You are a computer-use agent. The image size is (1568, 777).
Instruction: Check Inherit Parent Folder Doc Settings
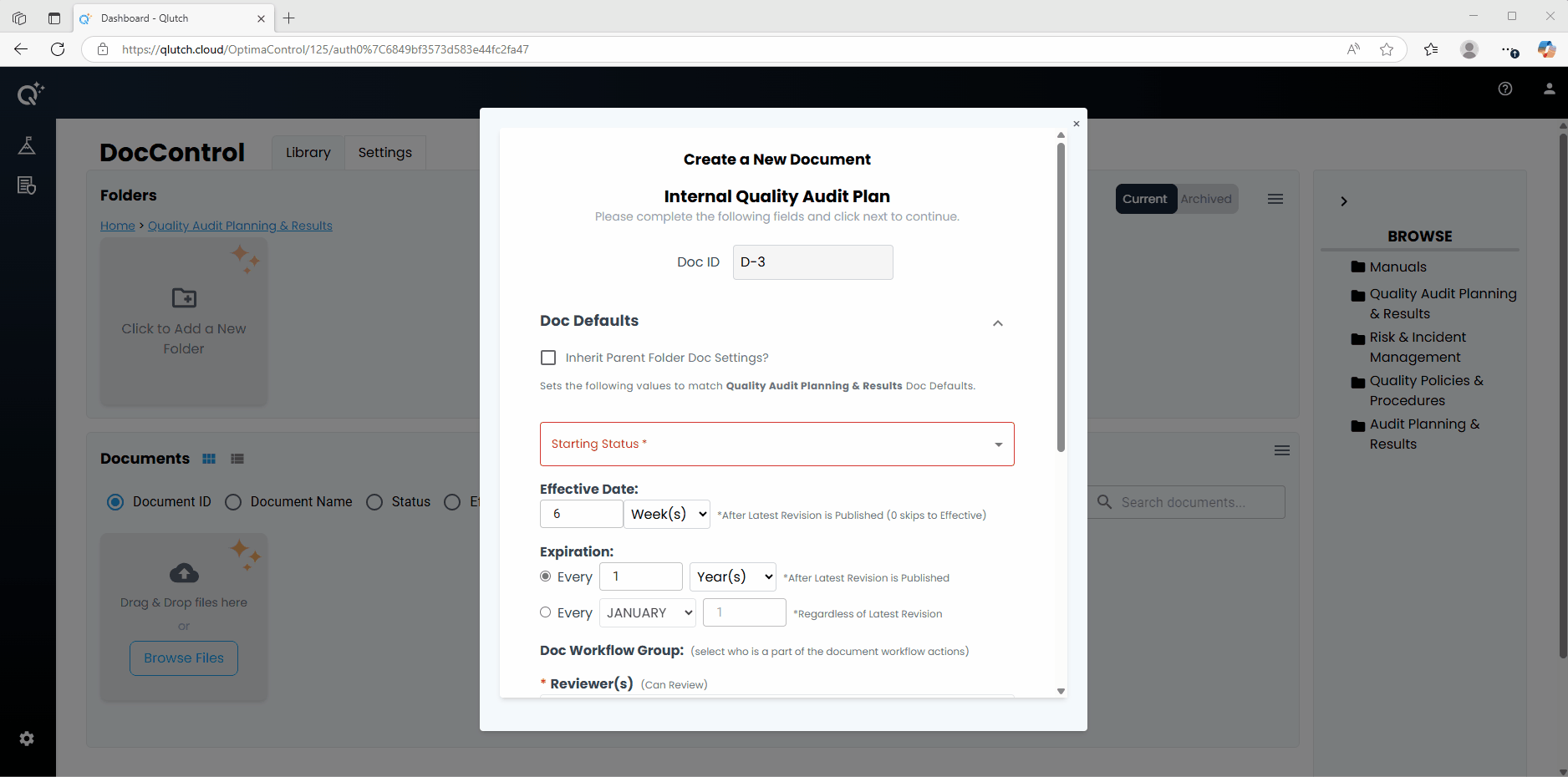point(548,358)
